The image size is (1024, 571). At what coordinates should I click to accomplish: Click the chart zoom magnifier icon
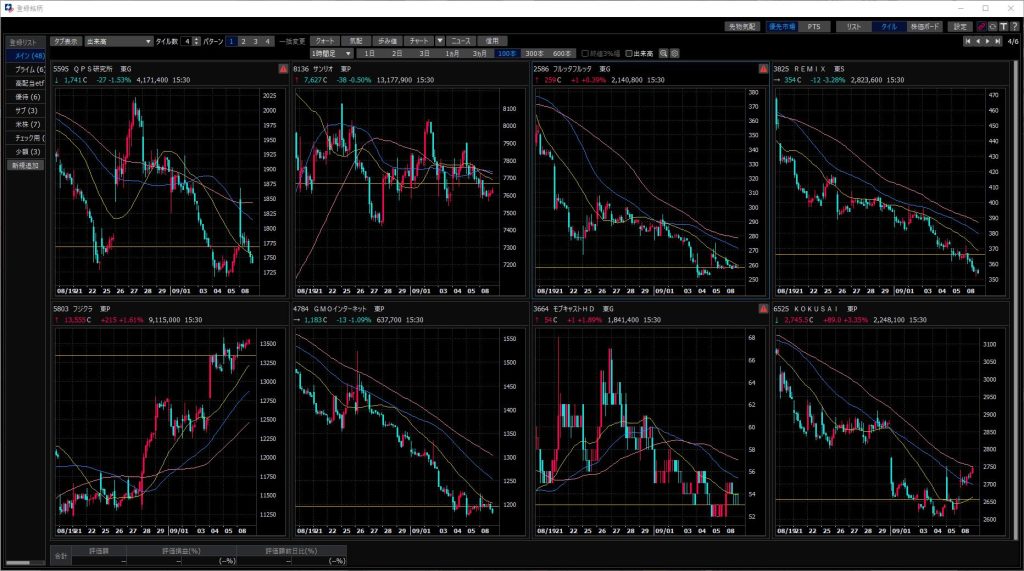(x=663, y=52)
